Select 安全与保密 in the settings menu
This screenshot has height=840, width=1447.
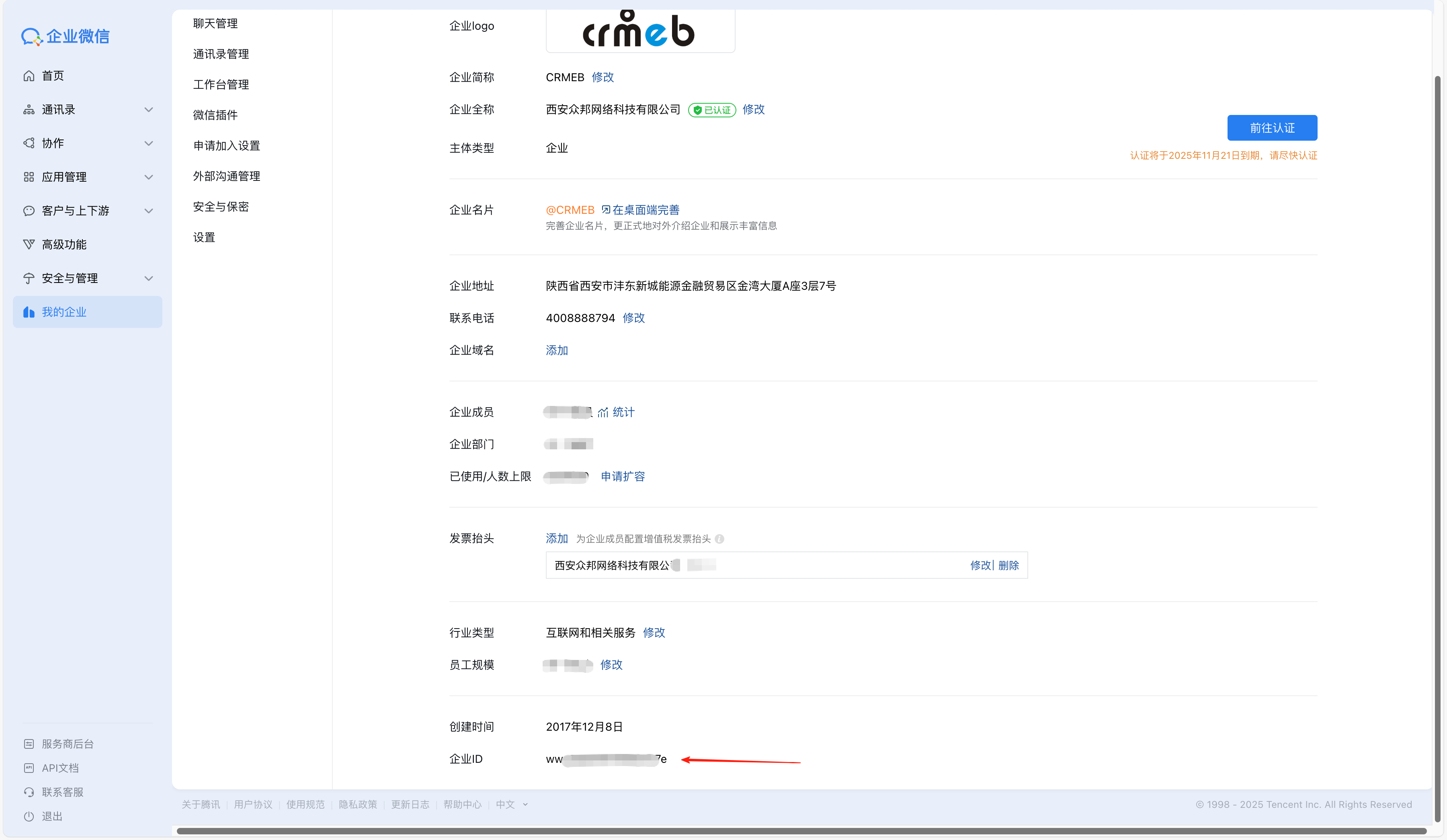(221, 207)
